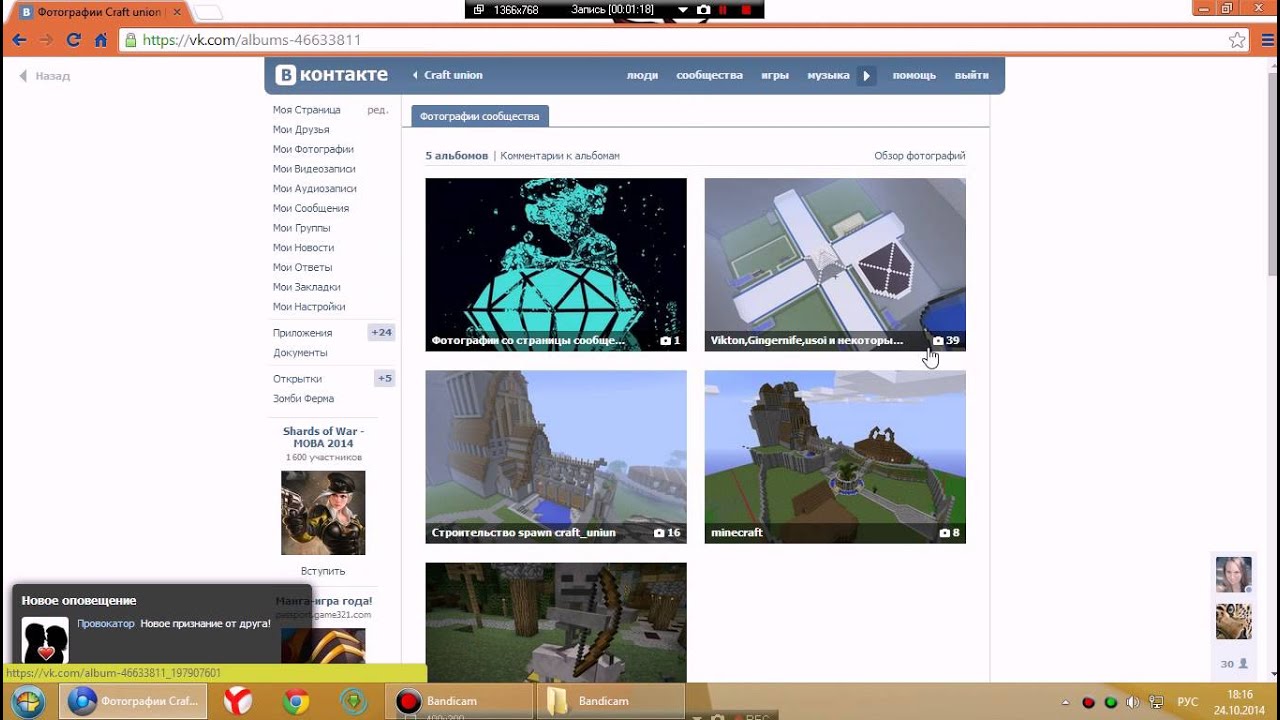This screenshot has width=1280, height=720.
Task: Open Строительство spawn craft_uniun album
Action: (556, 456)
